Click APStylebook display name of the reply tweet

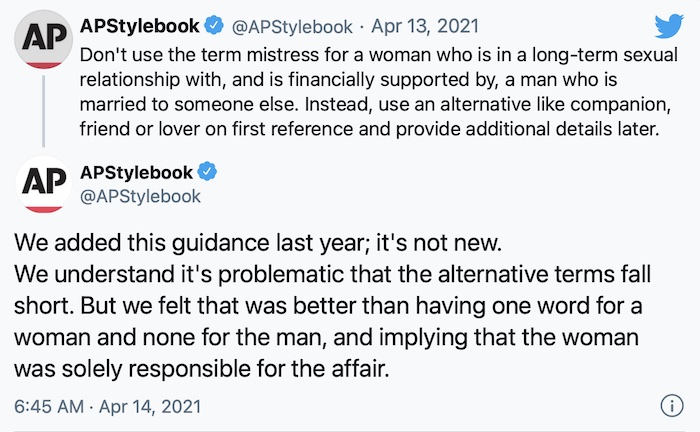coord(137,173)
